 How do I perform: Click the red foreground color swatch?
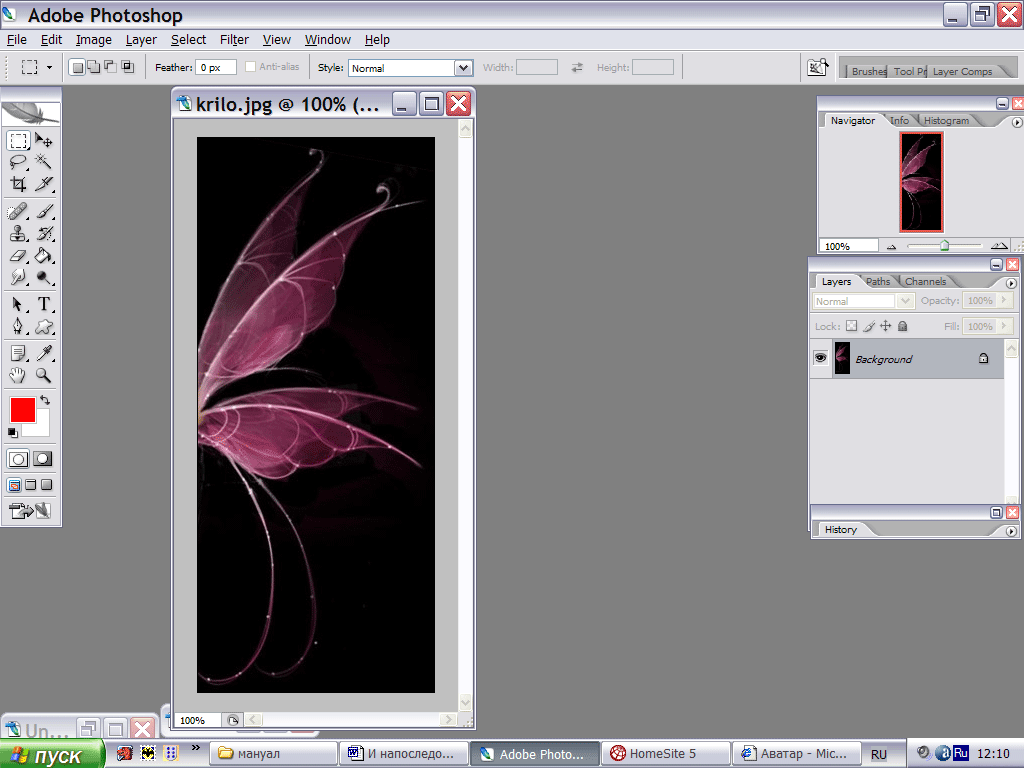(x=22, y=409)
